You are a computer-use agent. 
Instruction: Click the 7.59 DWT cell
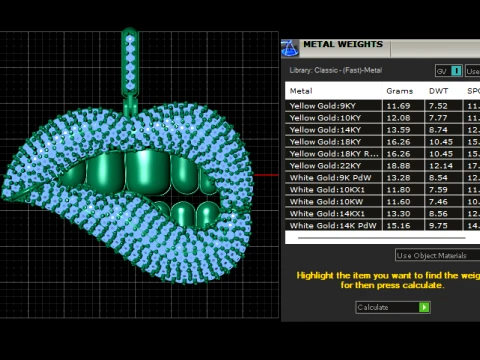[444, 190]
